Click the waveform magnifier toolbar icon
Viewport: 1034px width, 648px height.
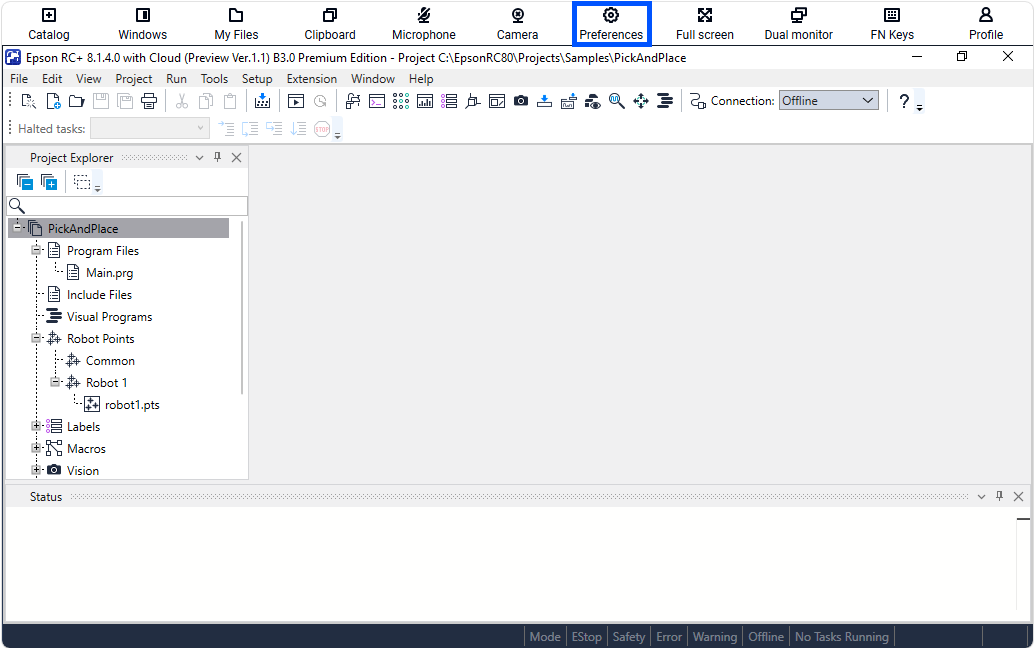point(617,101)
